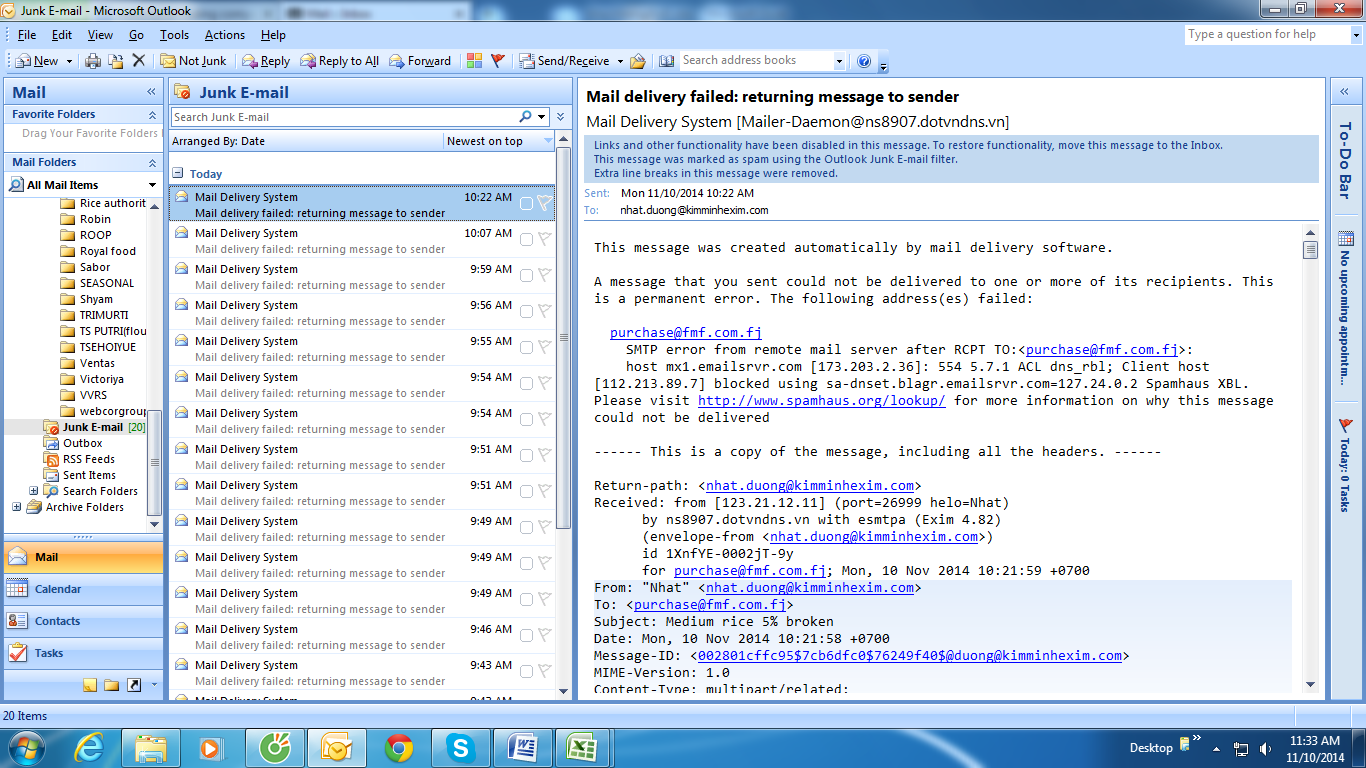1366x768 pixels.
Task: Open the File menu
Action: [x=27, y=35]
